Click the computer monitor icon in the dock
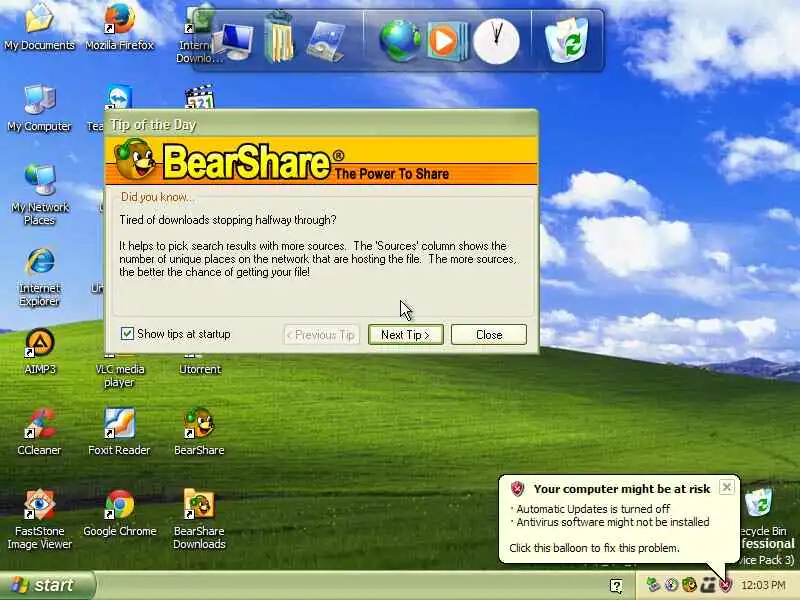 click(x=233, y=42)
